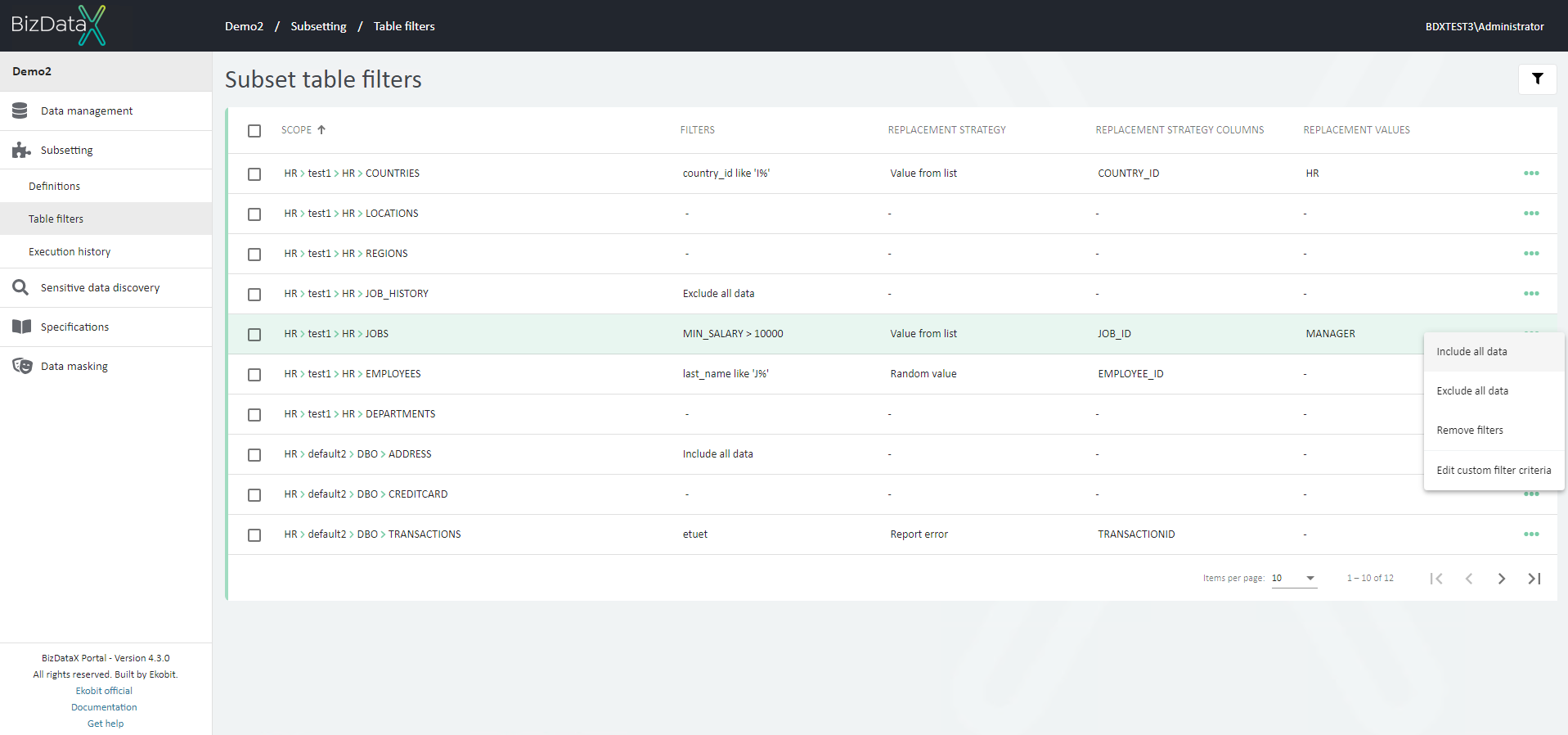
Task: Click the Specifications book icon
Action: (x=21, y=327)
